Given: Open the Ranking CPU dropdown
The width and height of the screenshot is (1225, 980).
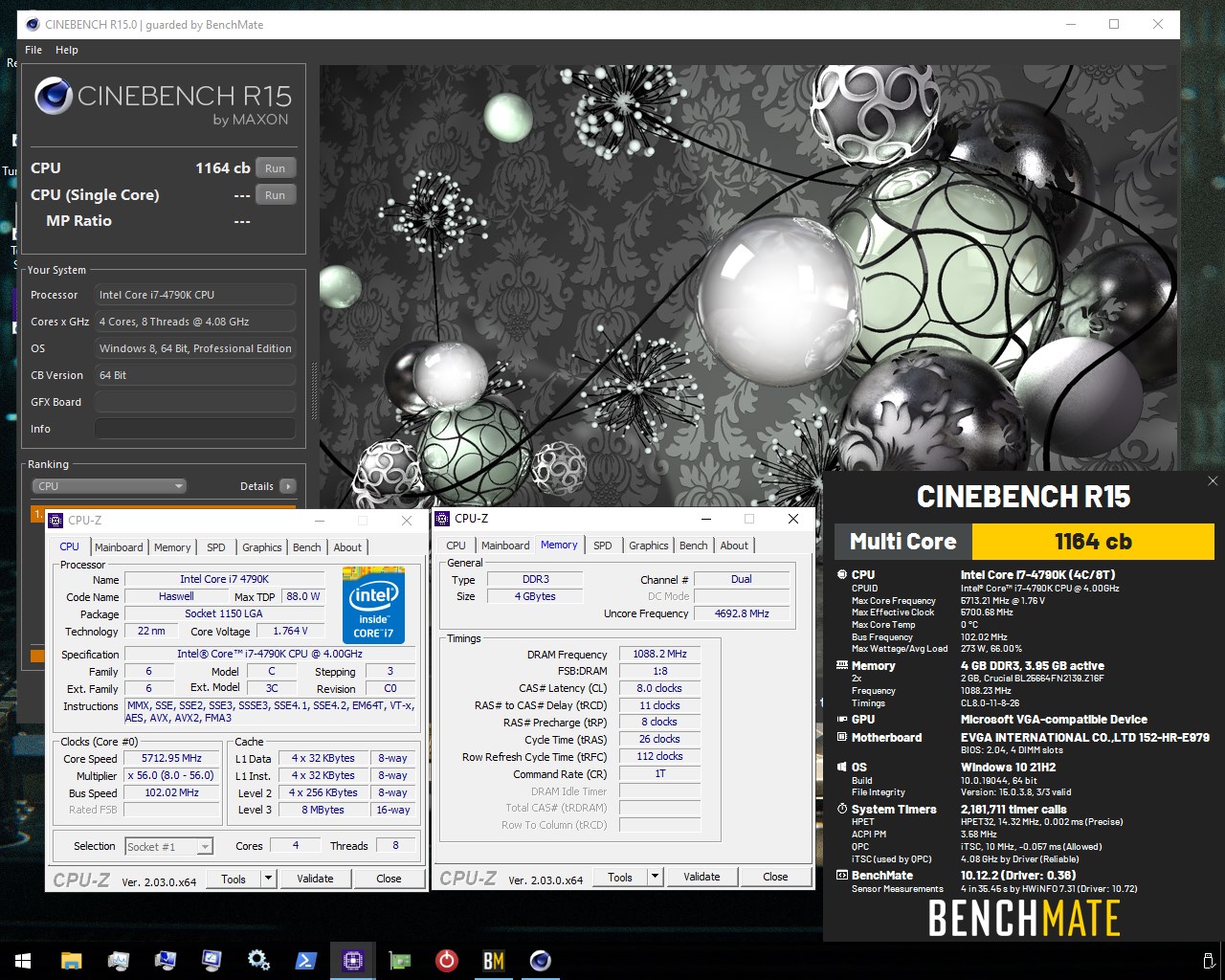Looking at the screenshot, I should click(109, 486).
